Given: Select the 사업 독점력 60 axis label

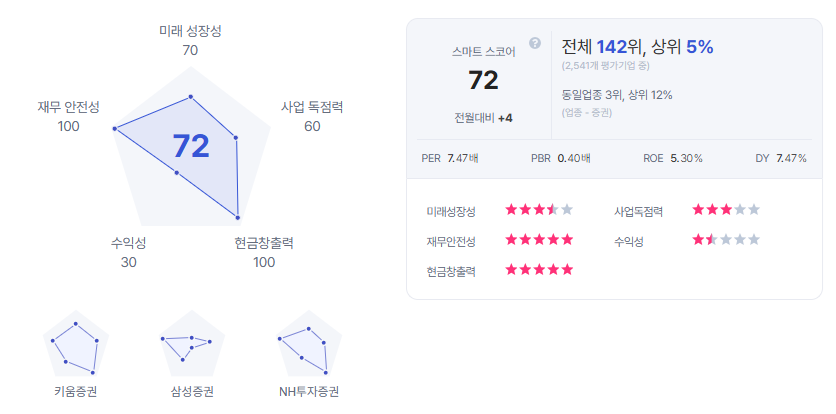Looking at the screenshot, I should tap(312, 117).
